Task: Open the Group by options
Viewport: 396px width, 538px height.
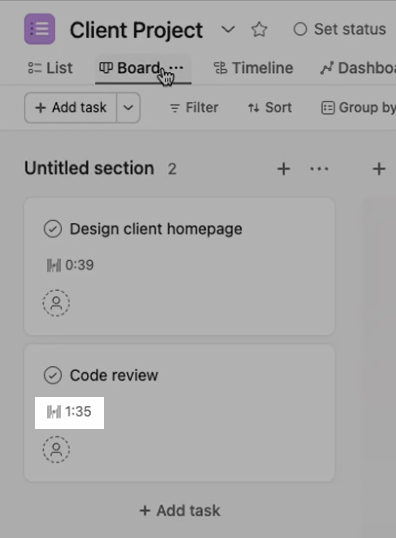Action: coord(358,108)
